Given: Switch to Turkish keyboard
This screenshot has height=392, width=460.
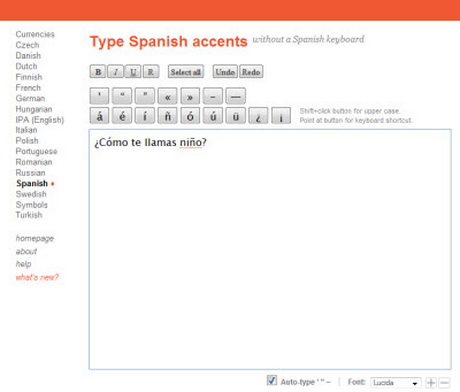Looking at the screenshot, I should (29, 215).
